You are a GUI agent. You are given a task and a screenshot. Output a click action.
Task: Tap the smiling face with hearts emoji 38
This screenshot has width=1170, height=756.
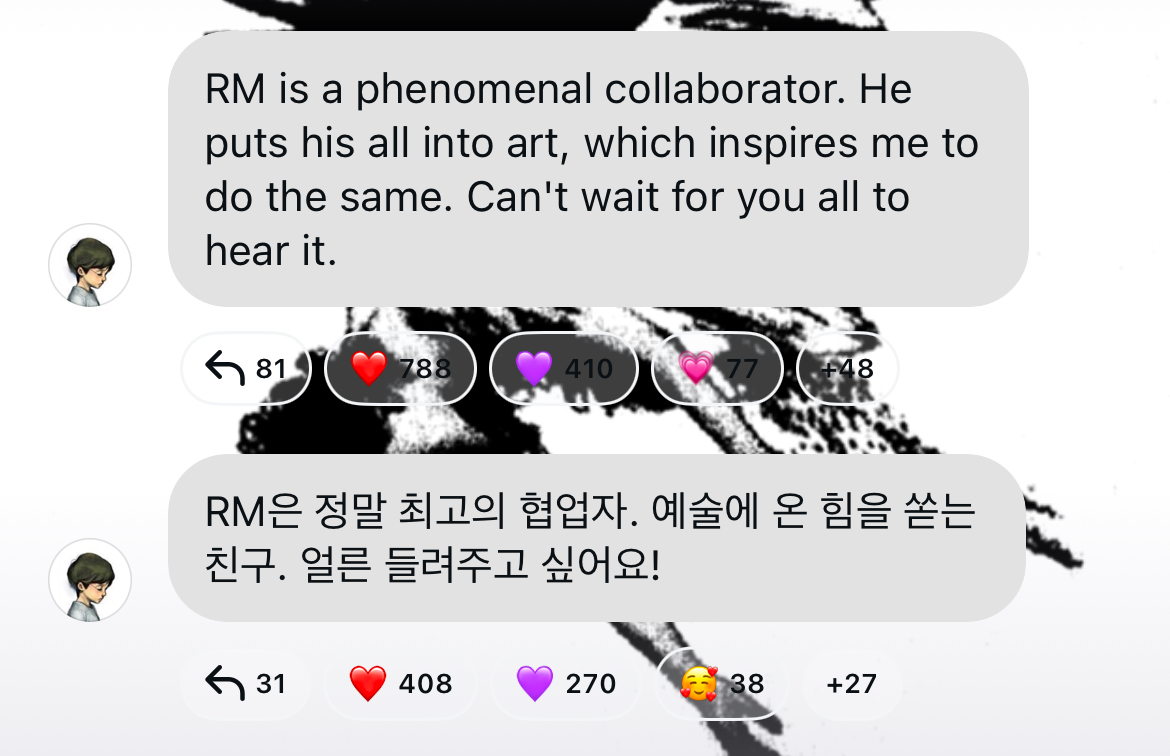tap(722, 683)
